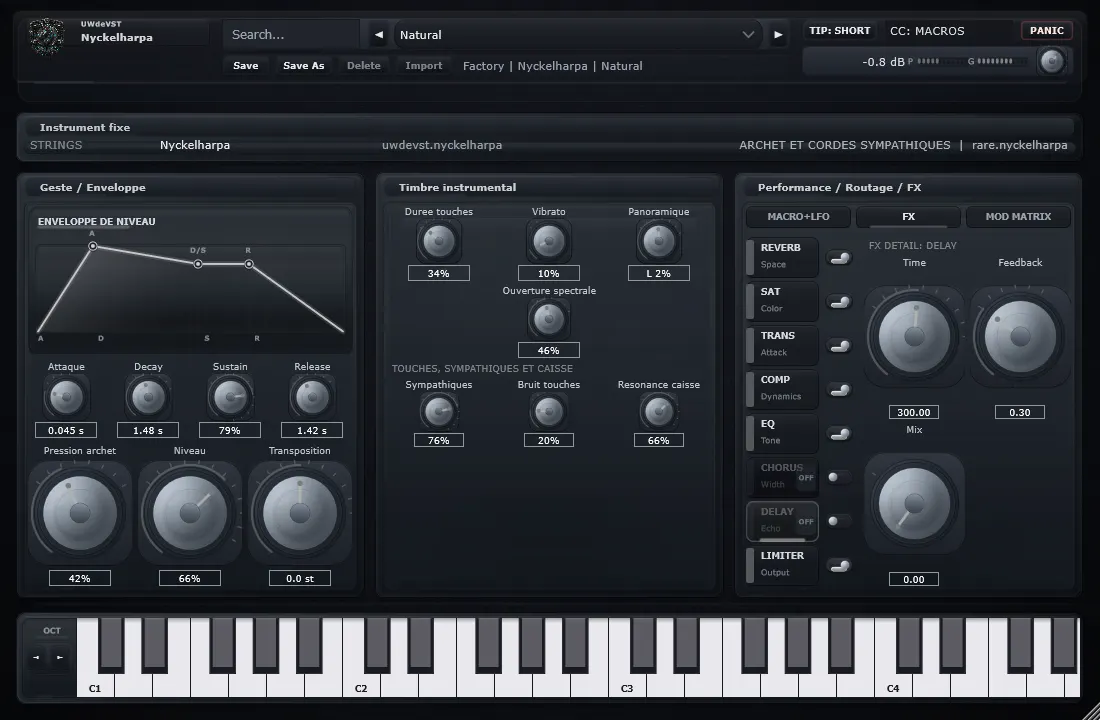
Task: Click the CC: MACROS text
Action: 927,31
